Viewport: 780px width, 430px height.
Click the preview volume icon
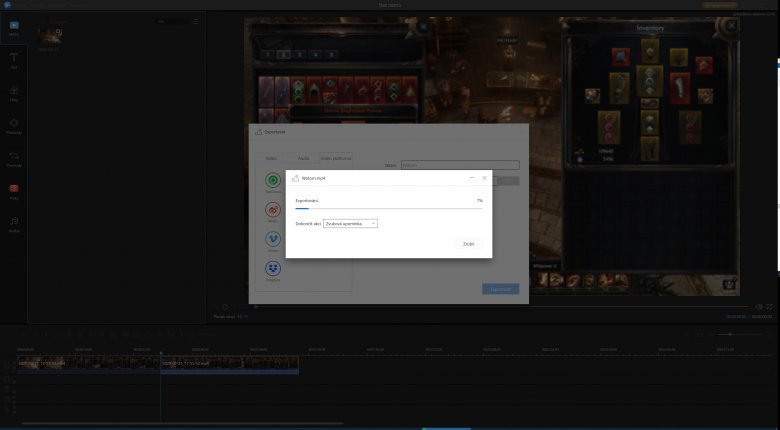tap(759, 307)
